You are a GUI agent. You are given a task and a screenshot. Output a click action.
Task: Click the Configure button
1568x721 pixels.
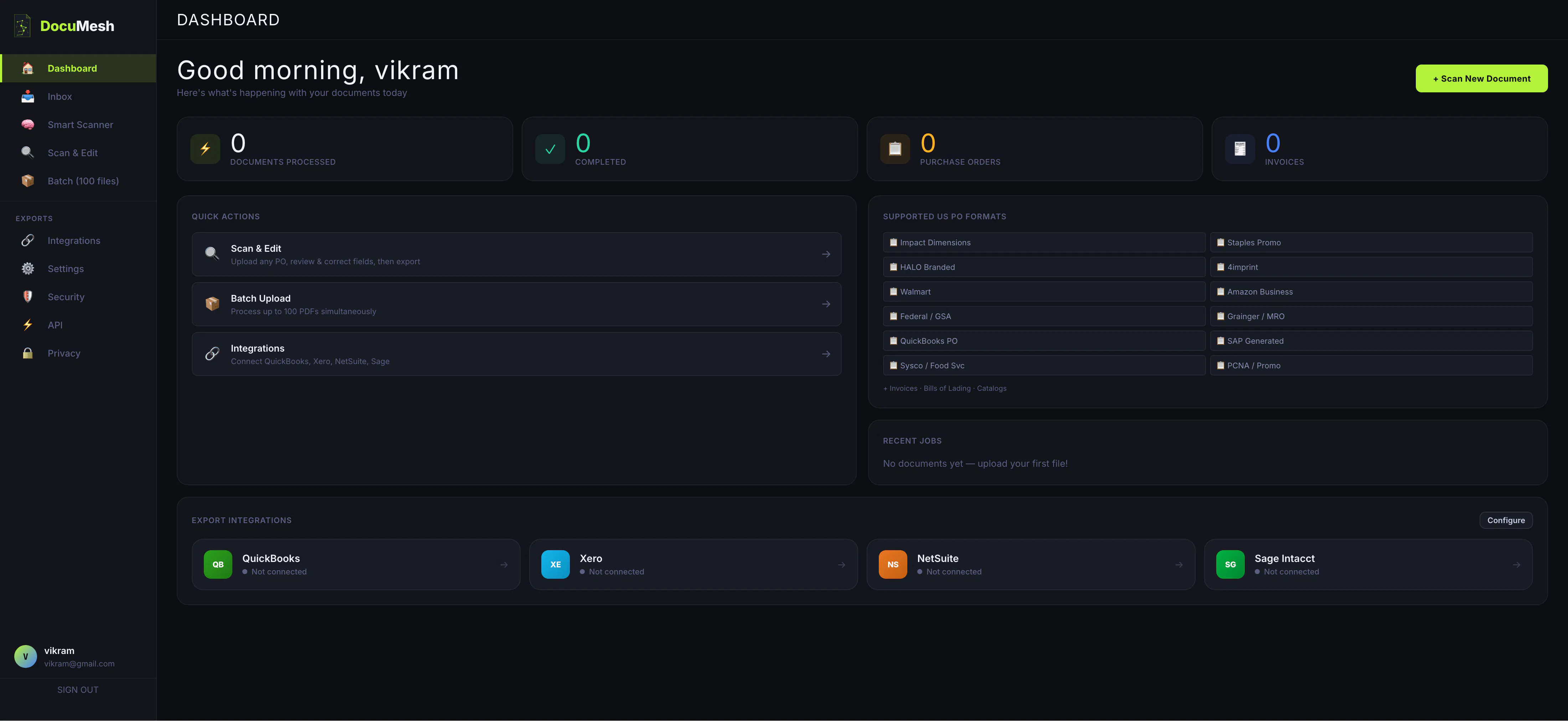[x=1506, y=520]
